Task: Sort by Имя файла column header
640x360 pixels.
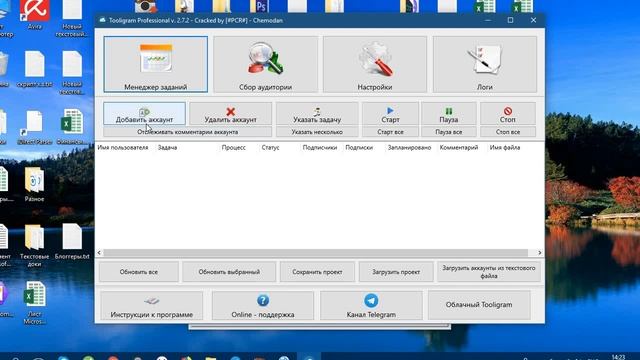Action: pyautogui.click(x=505, y=147)
